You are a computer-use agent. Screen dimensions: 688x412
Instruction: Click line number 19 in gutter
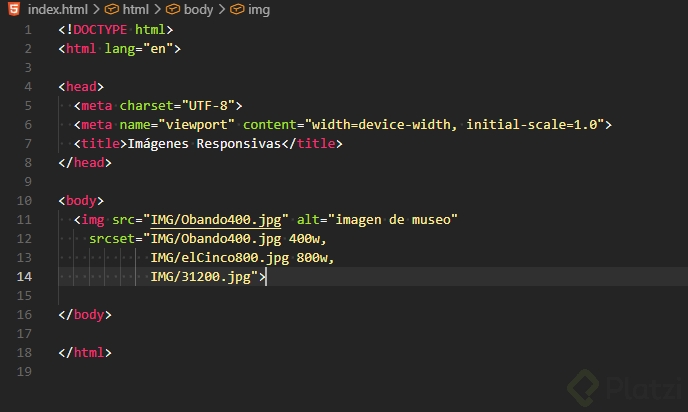click(x=24, y=372)
